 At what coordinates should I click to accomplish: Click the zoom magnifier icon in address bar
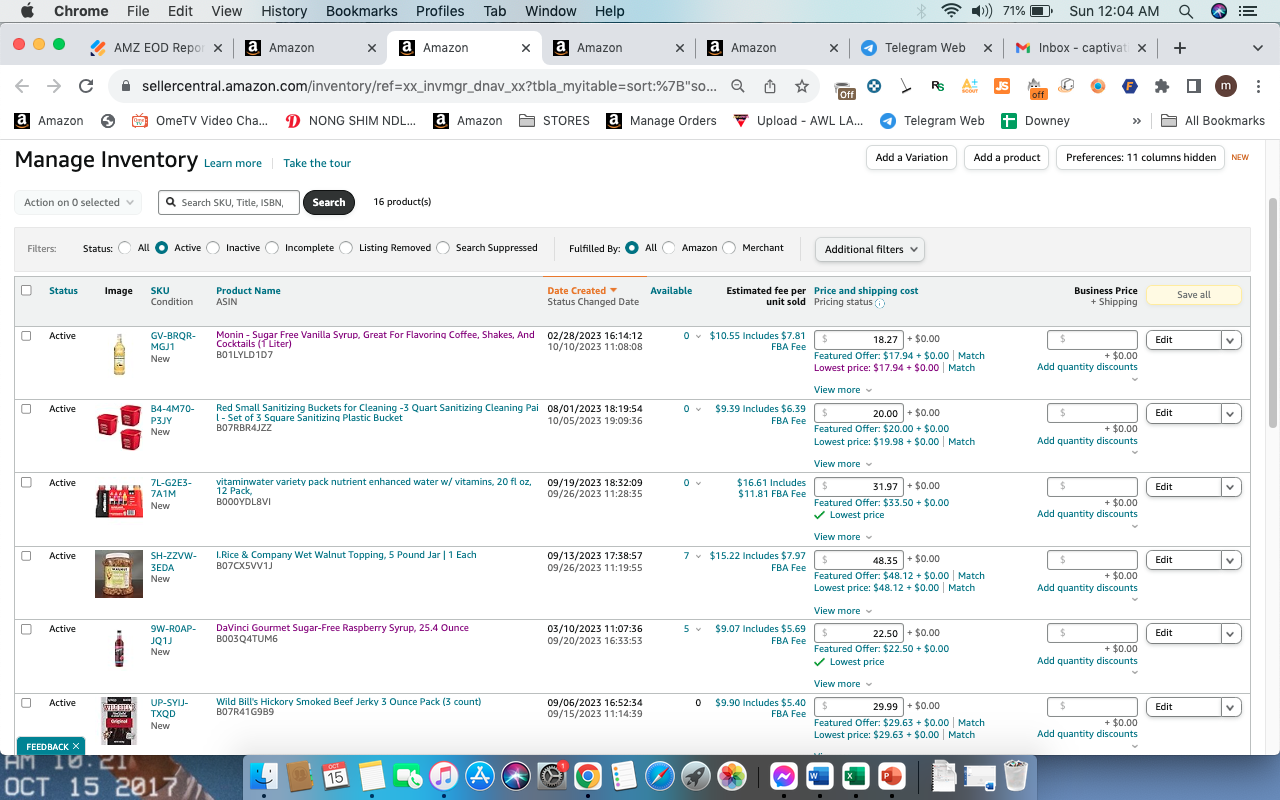tap(738, 86)
